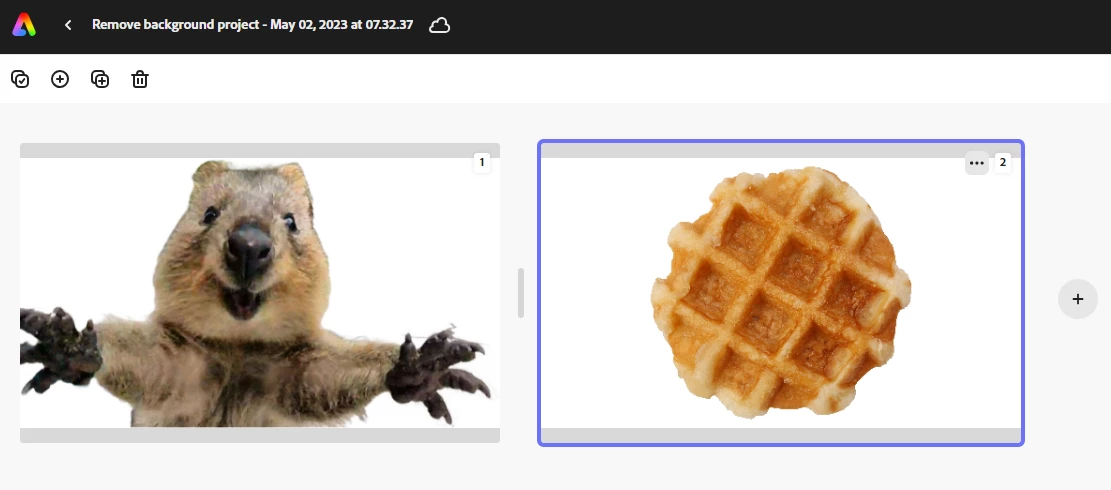This screenshot has height=490, width=1111.
Task: Click the divider handle between pages
Action: (521, 293)
